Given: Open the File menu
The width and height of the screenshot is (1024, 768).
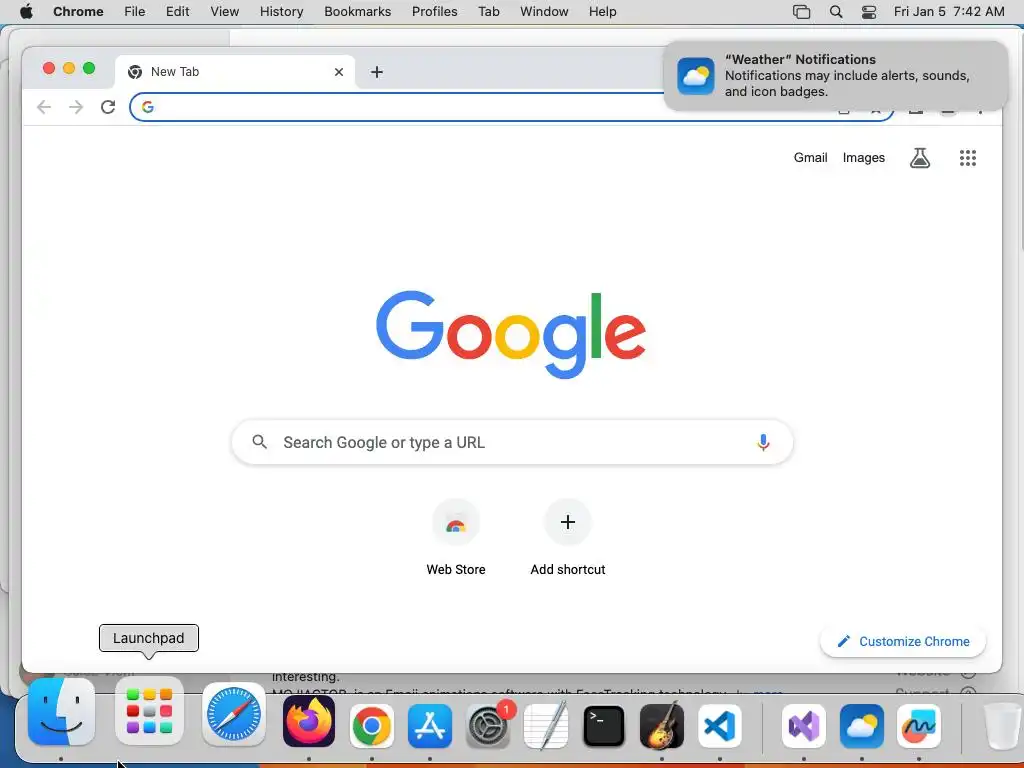Looking at the screenshot, I should click(x=135, y=12).
